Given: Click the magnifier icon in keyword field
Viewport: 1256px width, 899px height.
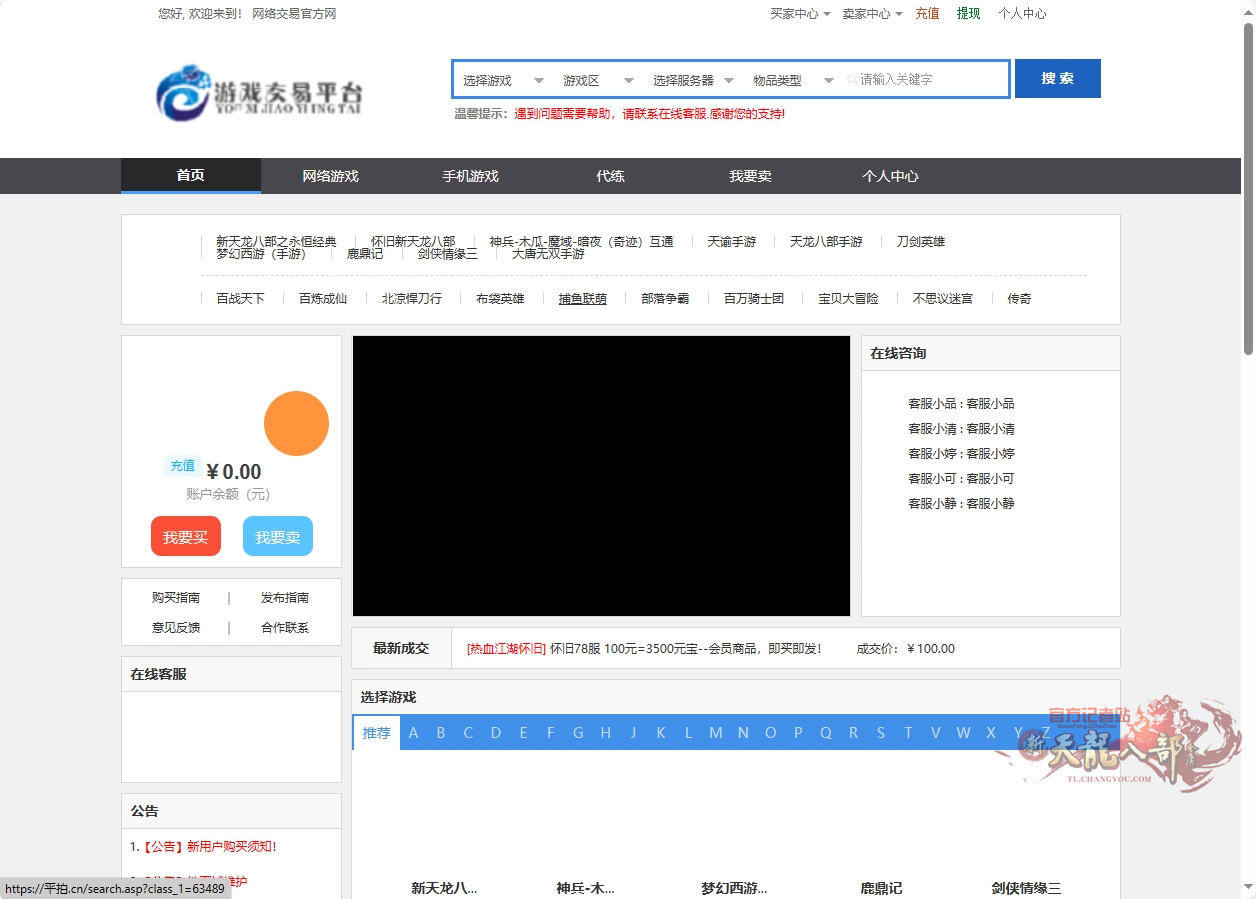Looking at the screenshot, I should coord(852,80).
